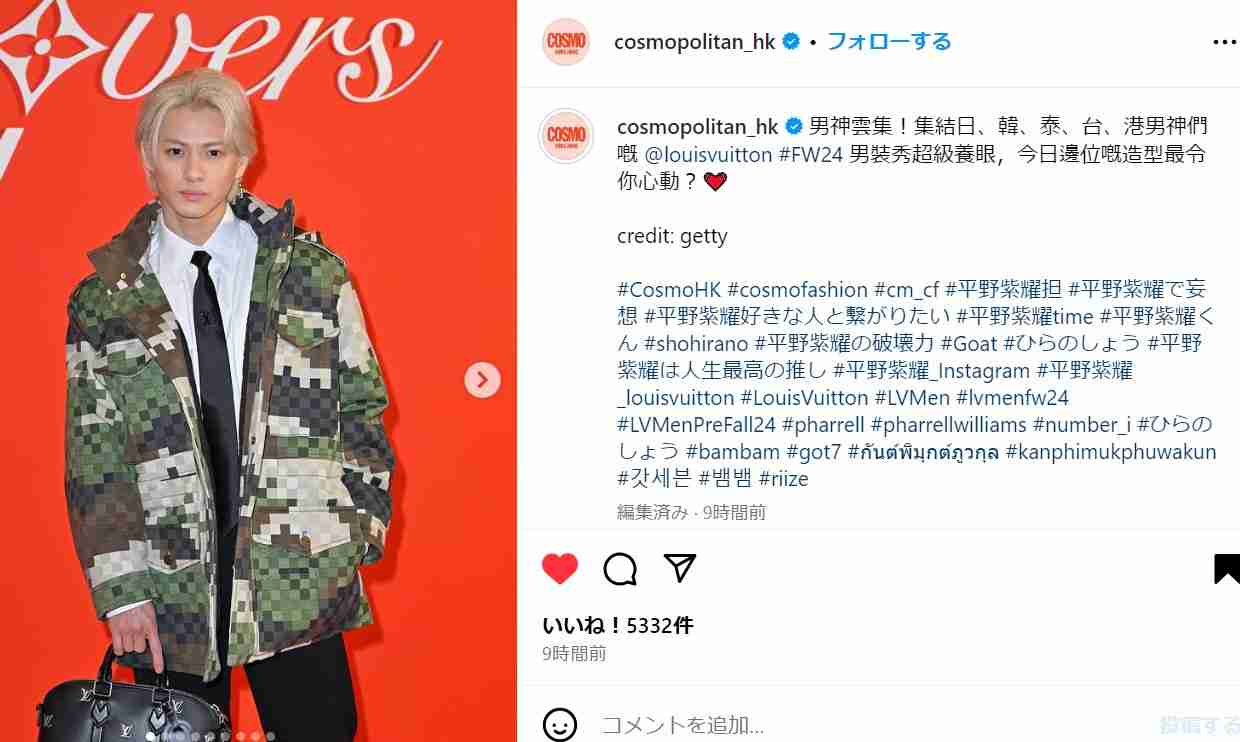Open the #pharrellwilliams hashtag
Image resolution: width=1240 pixels, height=742 pixels.
[948, 425]
